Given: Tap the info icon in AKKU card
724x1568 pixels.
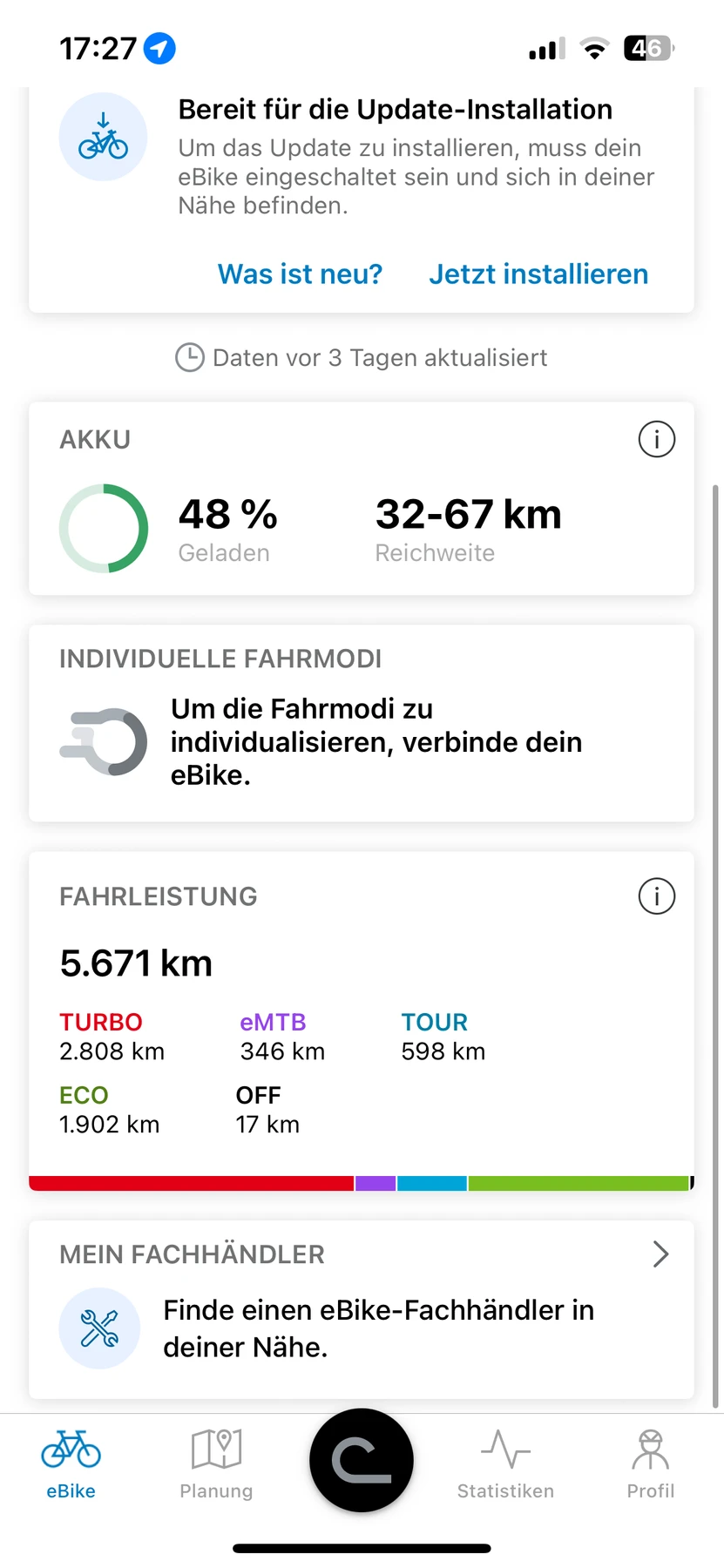Looking at the screenshot, I should click(x=656, y=439).
